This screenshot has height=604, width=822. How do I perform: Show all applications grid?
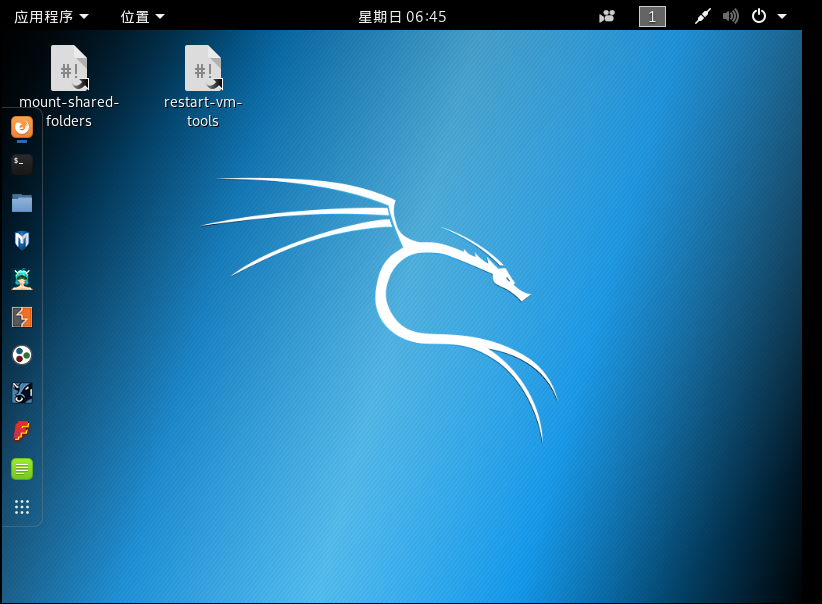pos(22,506)
